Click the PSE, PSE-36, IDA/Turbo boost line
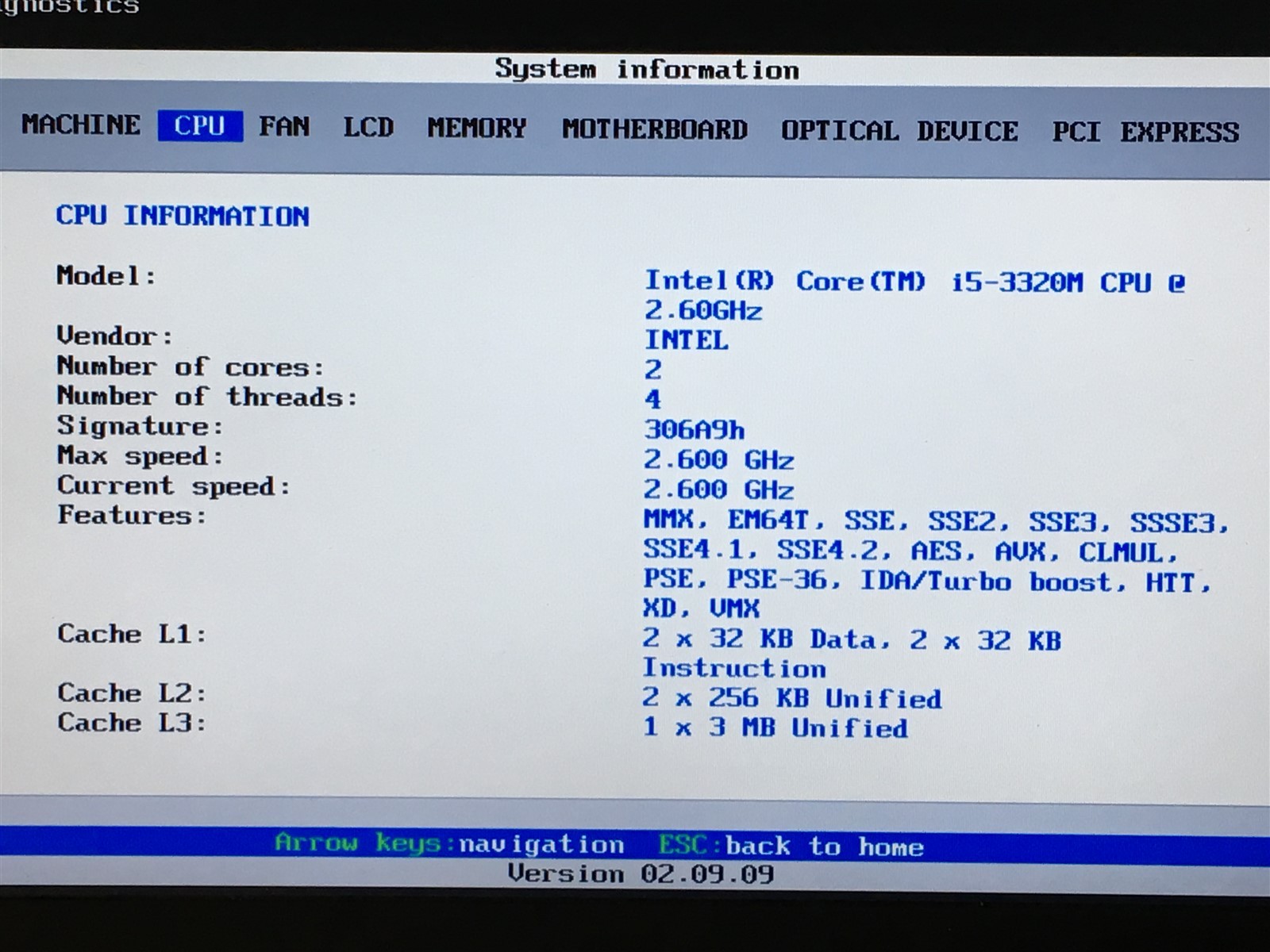1270x952 pixels. coord(928,582)
